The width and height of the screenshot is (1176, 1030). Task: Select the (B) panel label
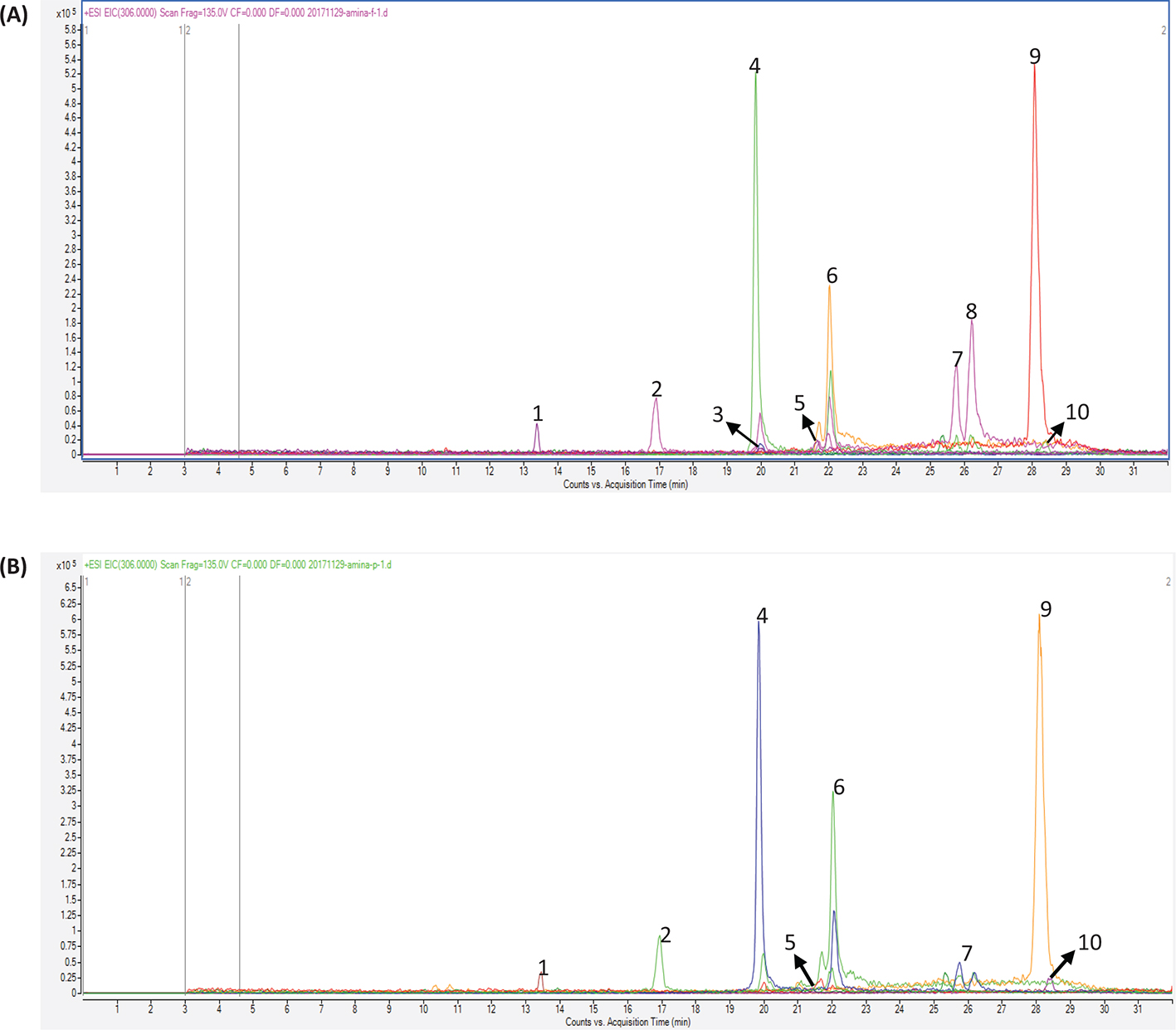tap(14, 567)
